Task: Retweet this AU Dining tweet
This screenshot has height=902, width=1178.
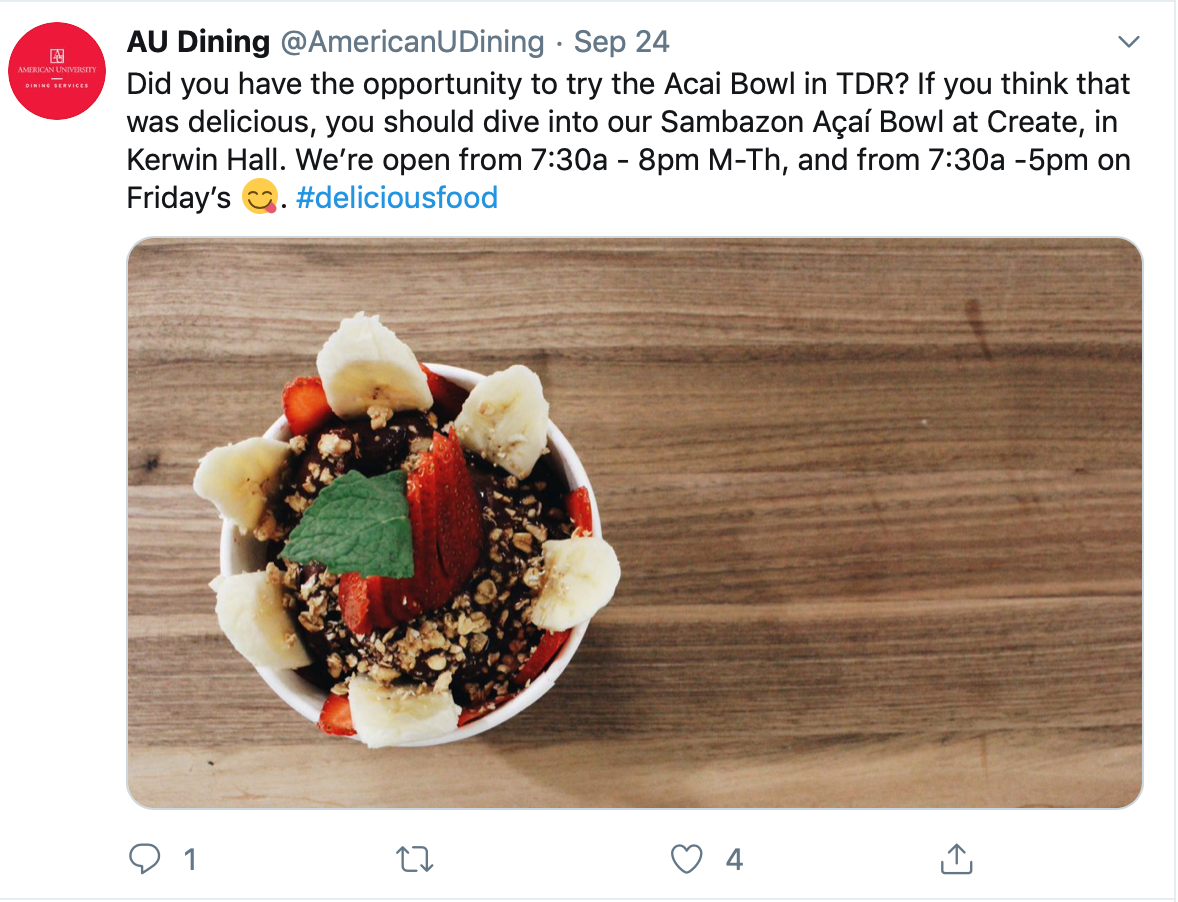Action: 415,858
